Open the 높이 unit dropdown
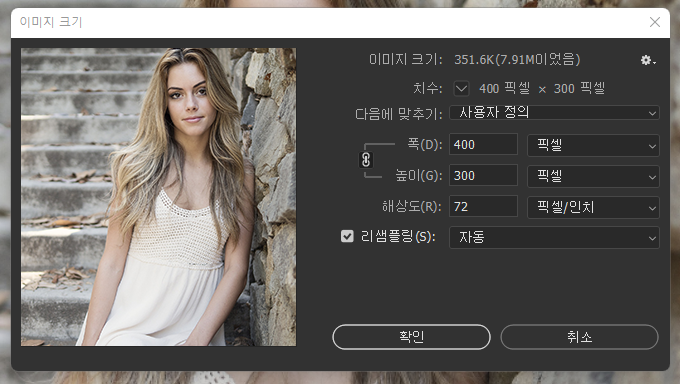Screen dimensions: 680x384 click(593, 176)
